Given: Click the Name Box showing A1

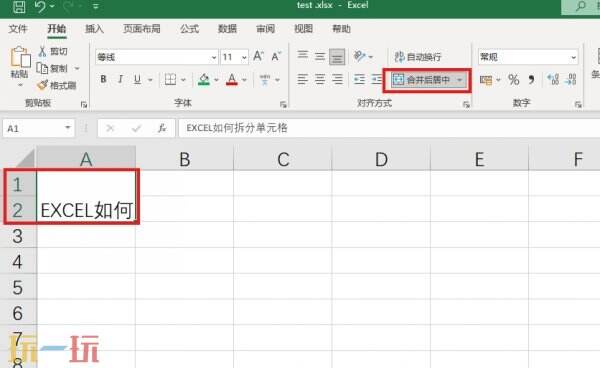Looking at the screenshot, I should 38,128.
